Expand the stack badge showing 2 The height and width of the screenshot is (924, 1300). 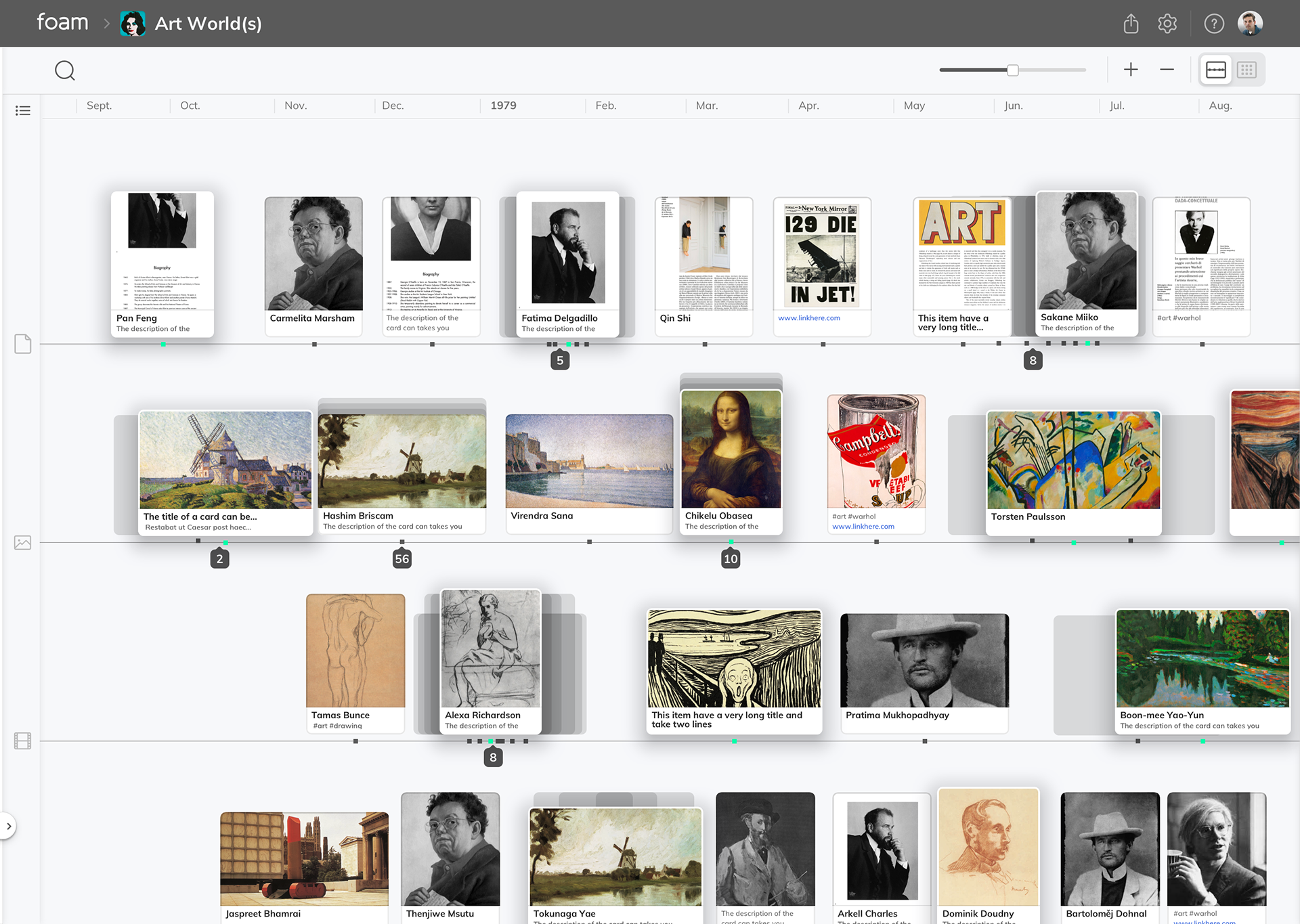tap(219, 559)
